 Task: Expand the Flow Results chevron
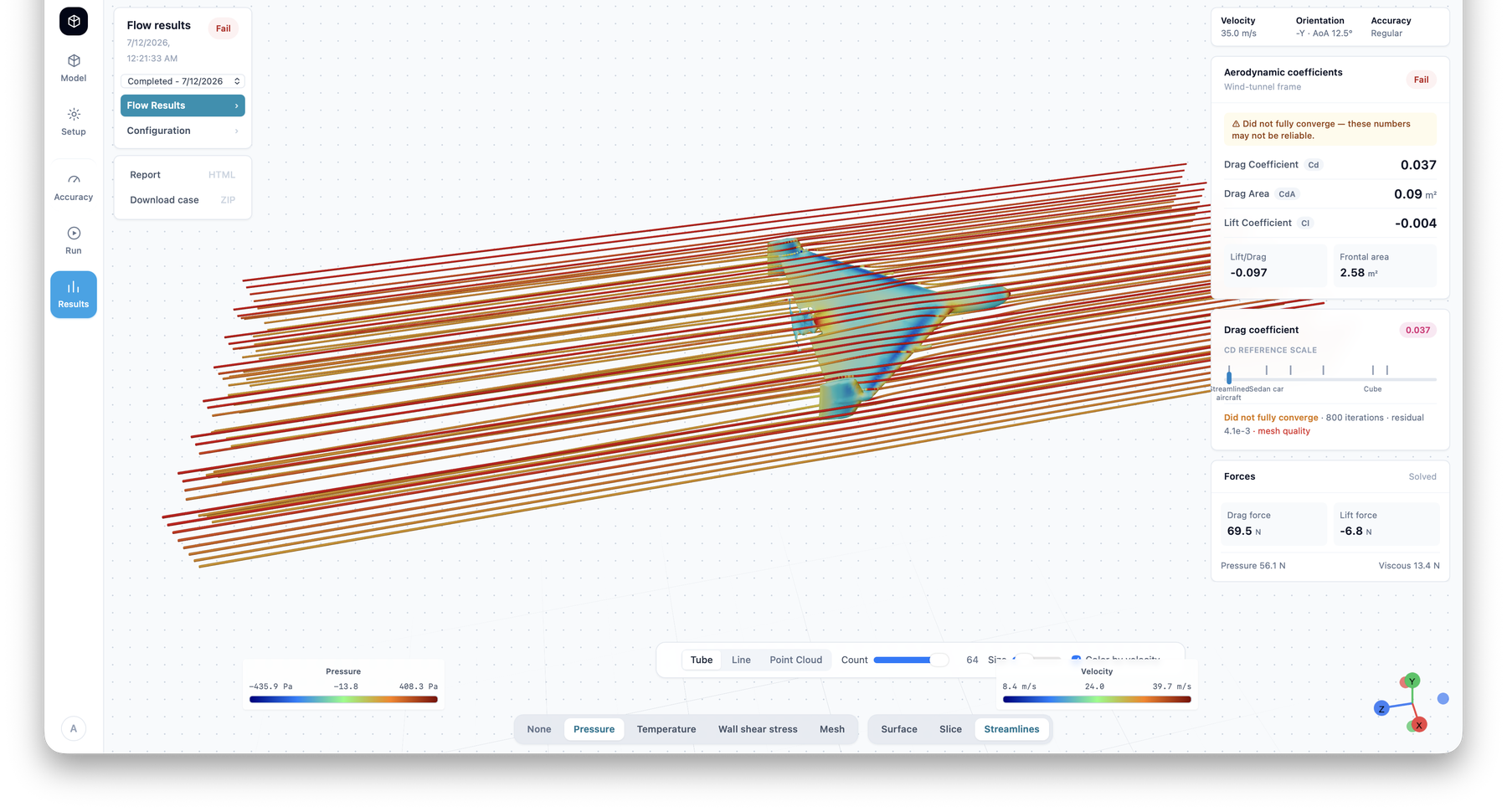click(236, 105)
